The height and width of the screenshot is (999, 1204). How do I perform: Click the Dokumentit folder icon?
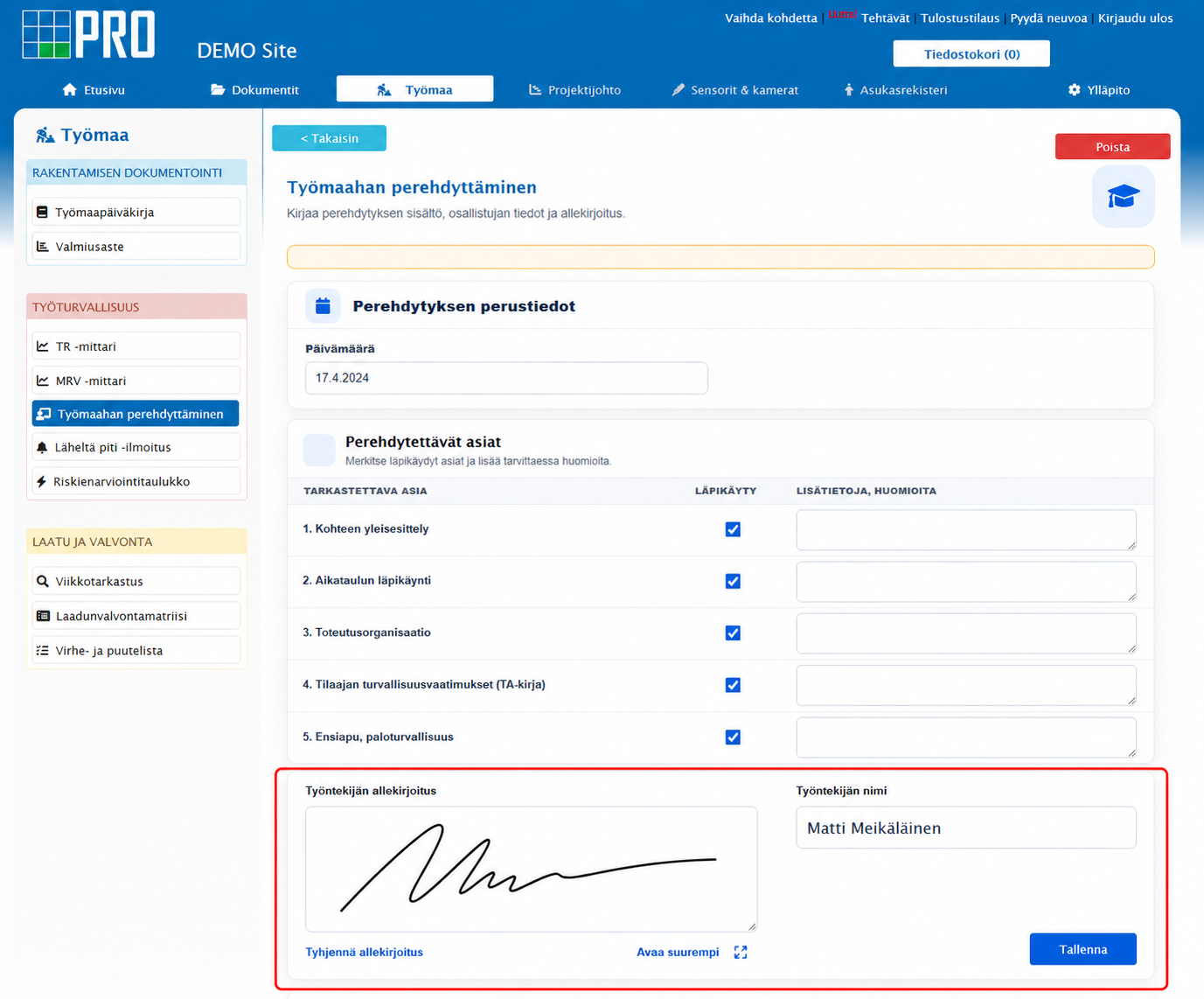pyautogui.click(x=218, y=90)
